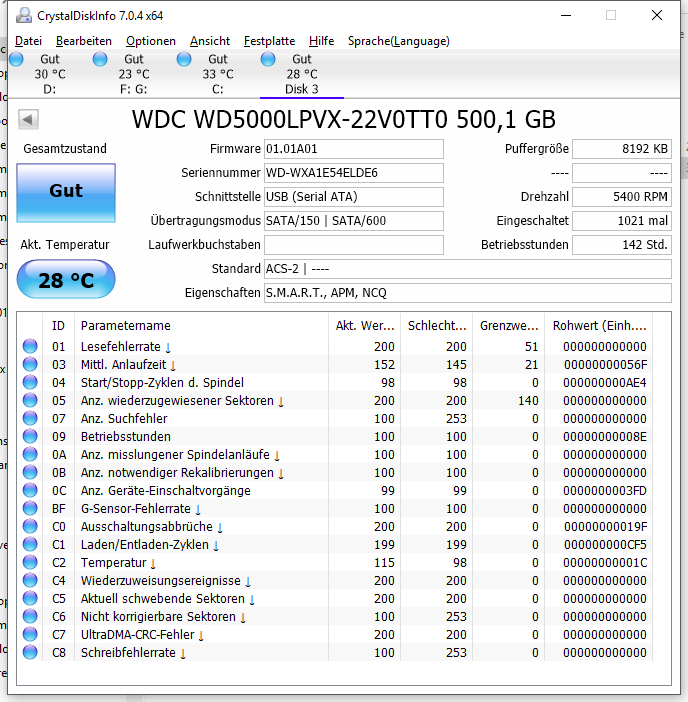Viewport: 688px width, 702px height.
Task: Click status orb of Ausschaltungsabbrüche row
Action: click(30, 526)
